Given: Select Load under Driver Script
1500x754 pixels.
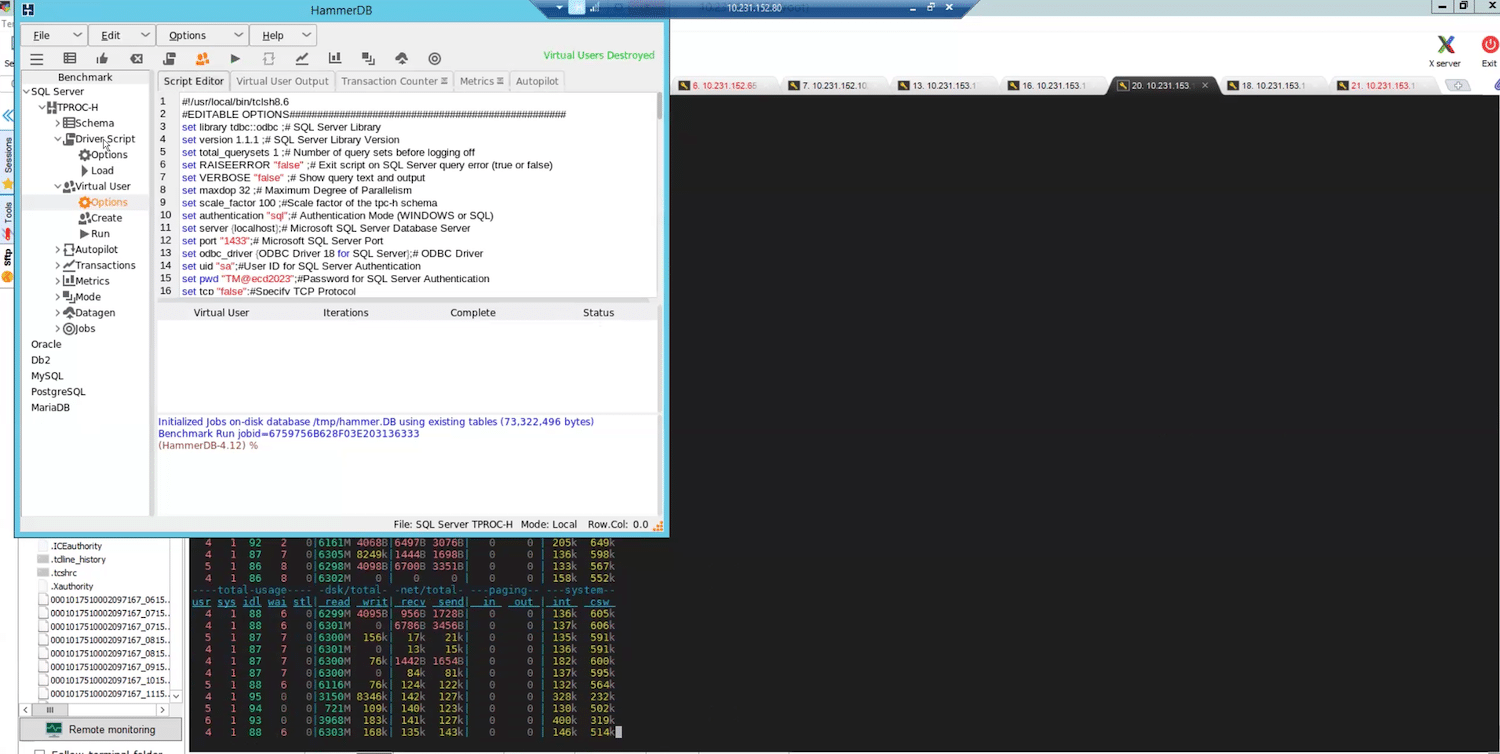Looking at the screenshot, I should (x=96, y=171).
